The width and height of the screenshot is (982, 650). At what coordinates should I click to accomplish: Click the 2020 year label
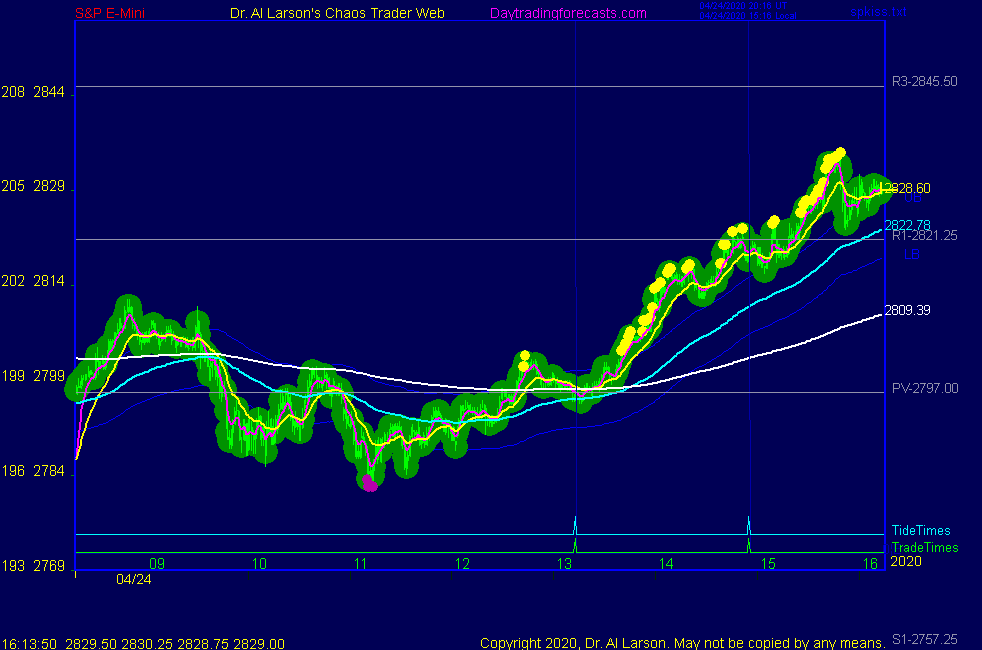click(x=906, y=561)
